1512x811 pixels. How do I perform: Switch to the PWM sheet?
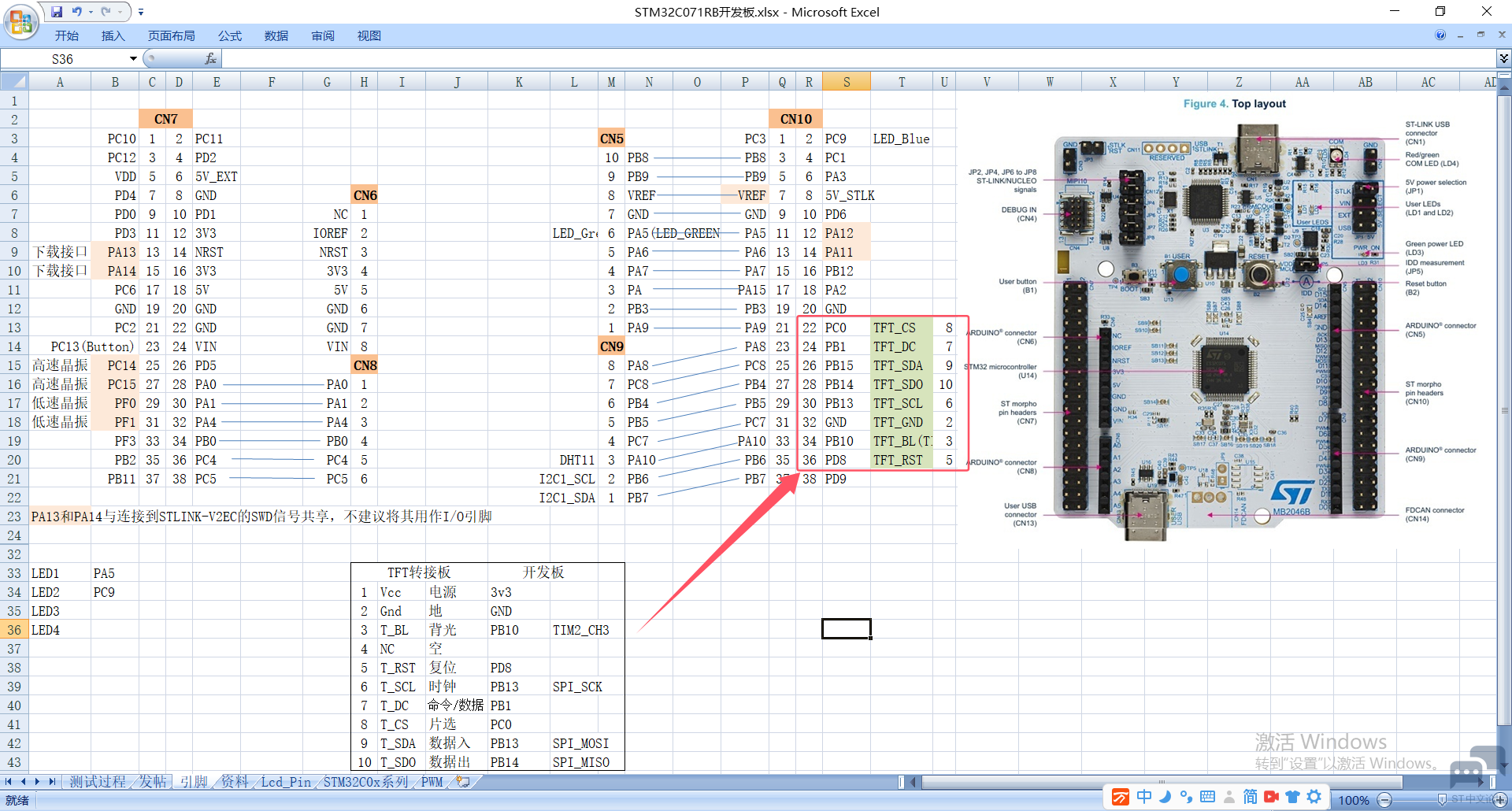tap(432, 781)
